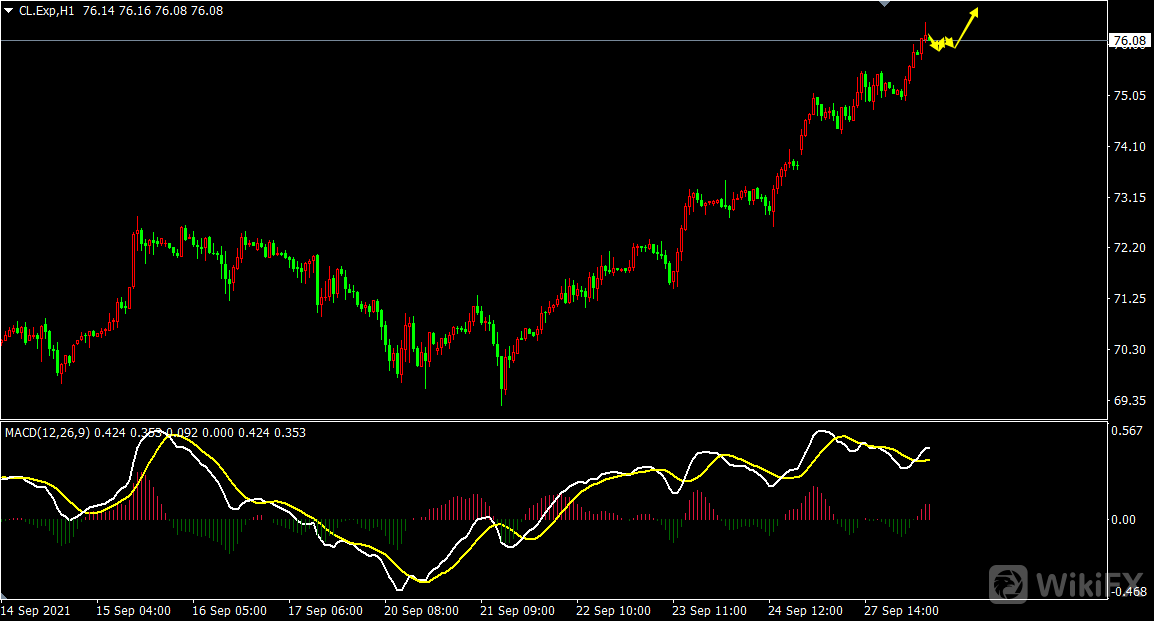This screenshot has height=621, width=1154.
Task: Click the 75.05 price axis level
Action: [x=1129, y=96]
